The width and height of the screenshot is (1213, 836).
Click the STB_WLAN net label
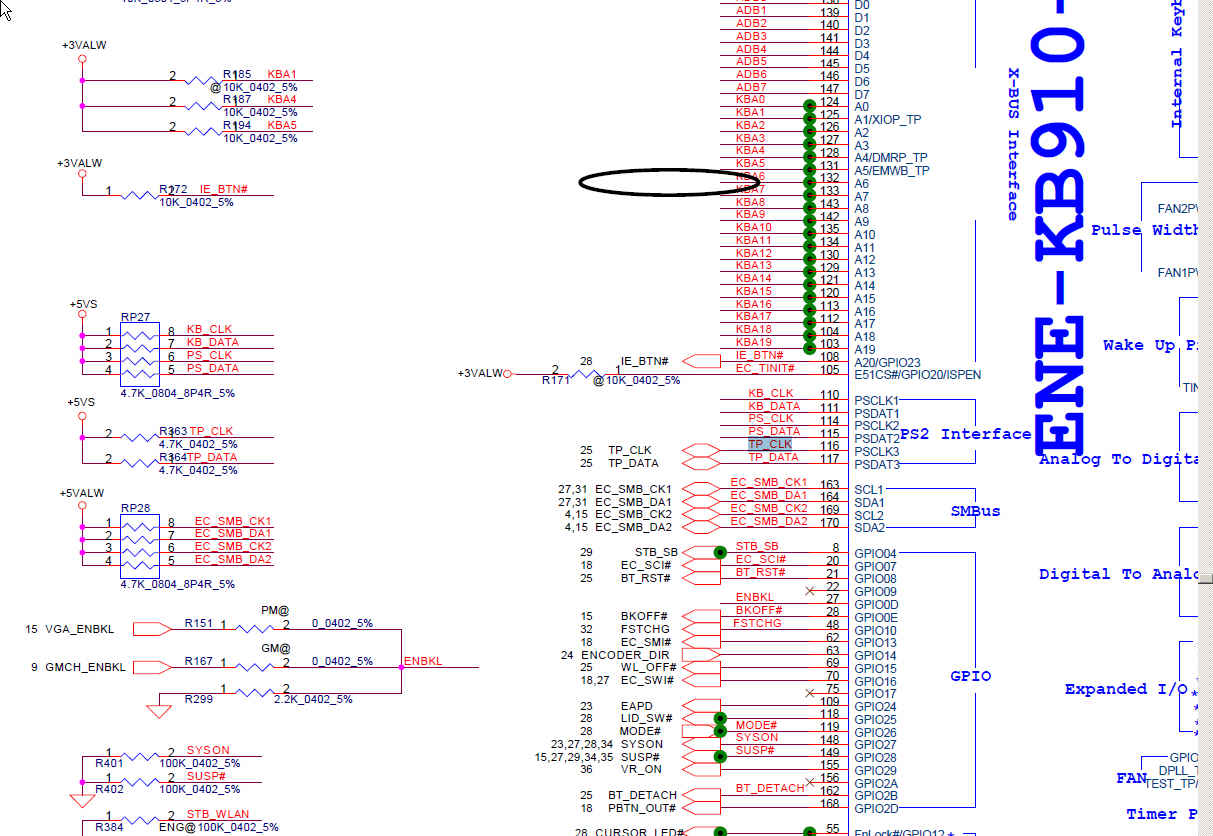tap(218, 814)
